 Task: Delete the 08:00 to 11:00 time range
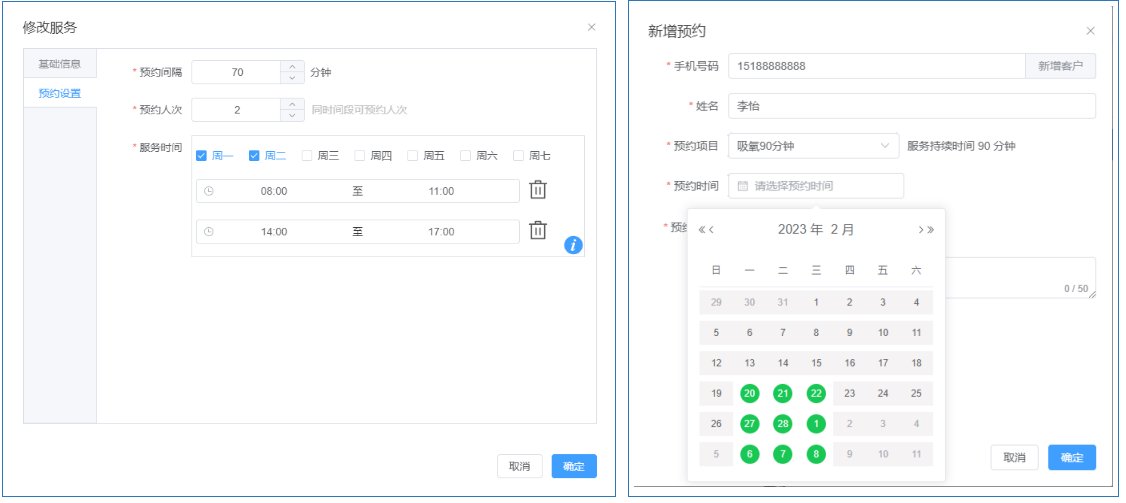[538, 190]
